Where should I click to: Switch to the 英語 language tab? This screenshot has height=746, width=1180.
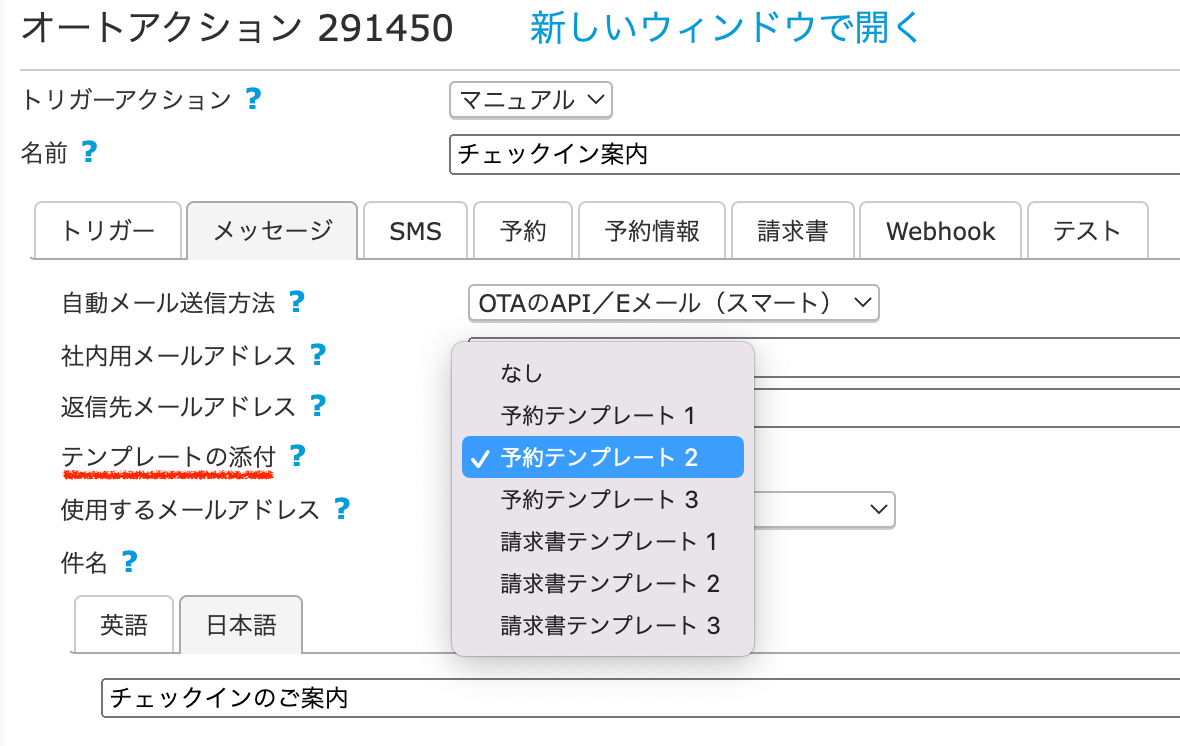(124, 625)
